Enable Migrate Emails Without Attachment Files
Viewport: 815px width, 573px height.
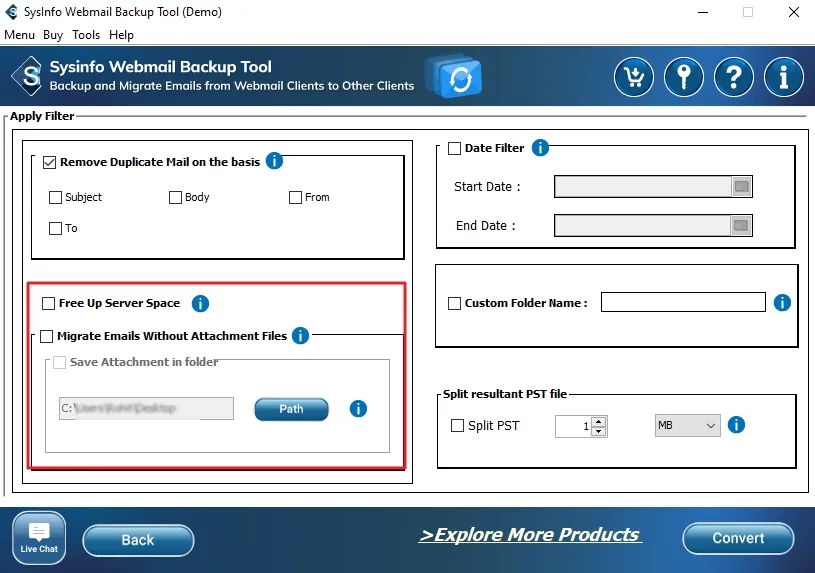[x=46, y=336]
